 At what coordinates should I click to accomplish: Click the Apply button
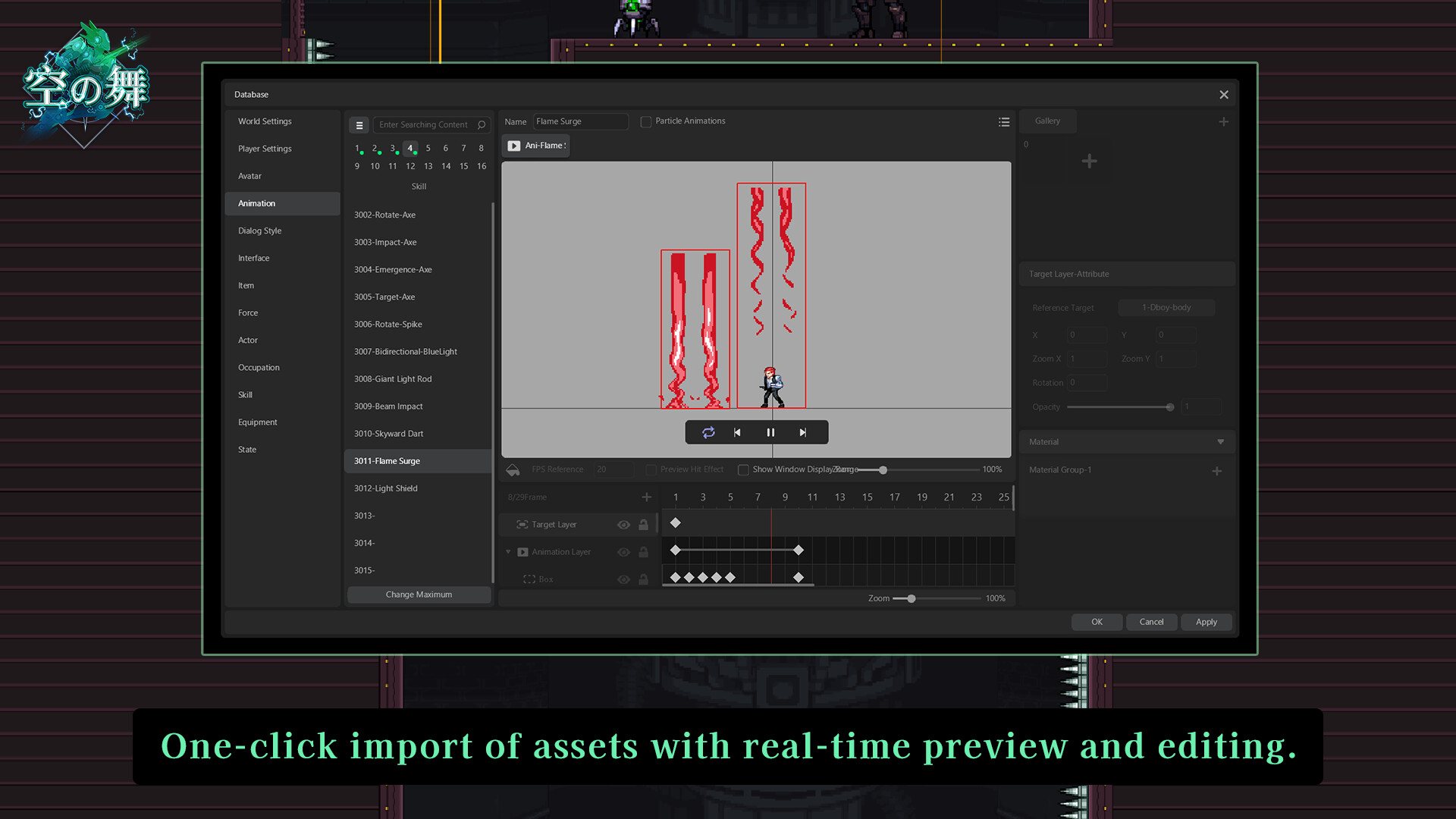pos(1206,622)
